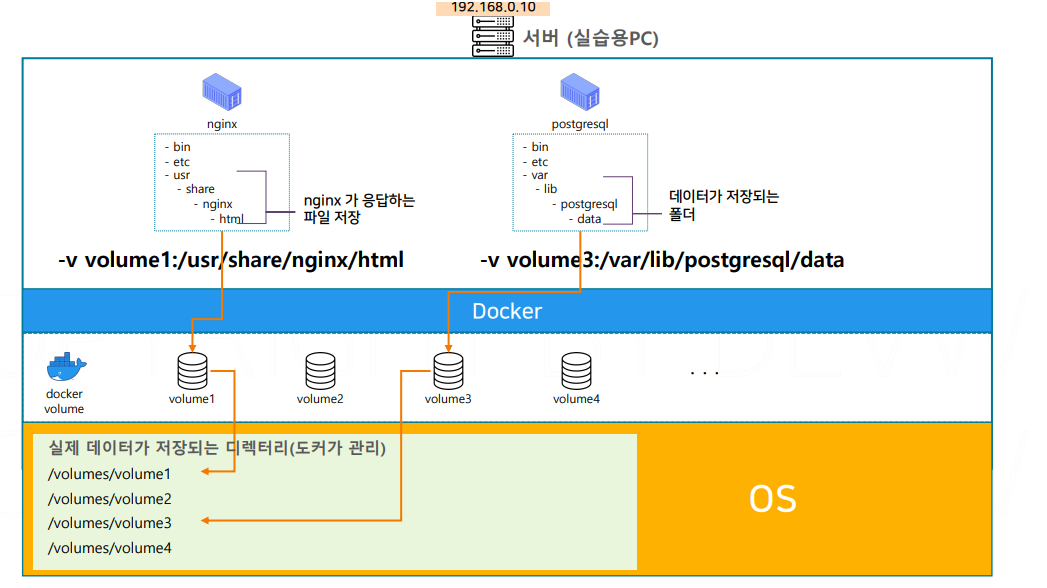
Task: Click the '-v volume1:/usr/share/nginx/html' command text
Action: point(231,260)
